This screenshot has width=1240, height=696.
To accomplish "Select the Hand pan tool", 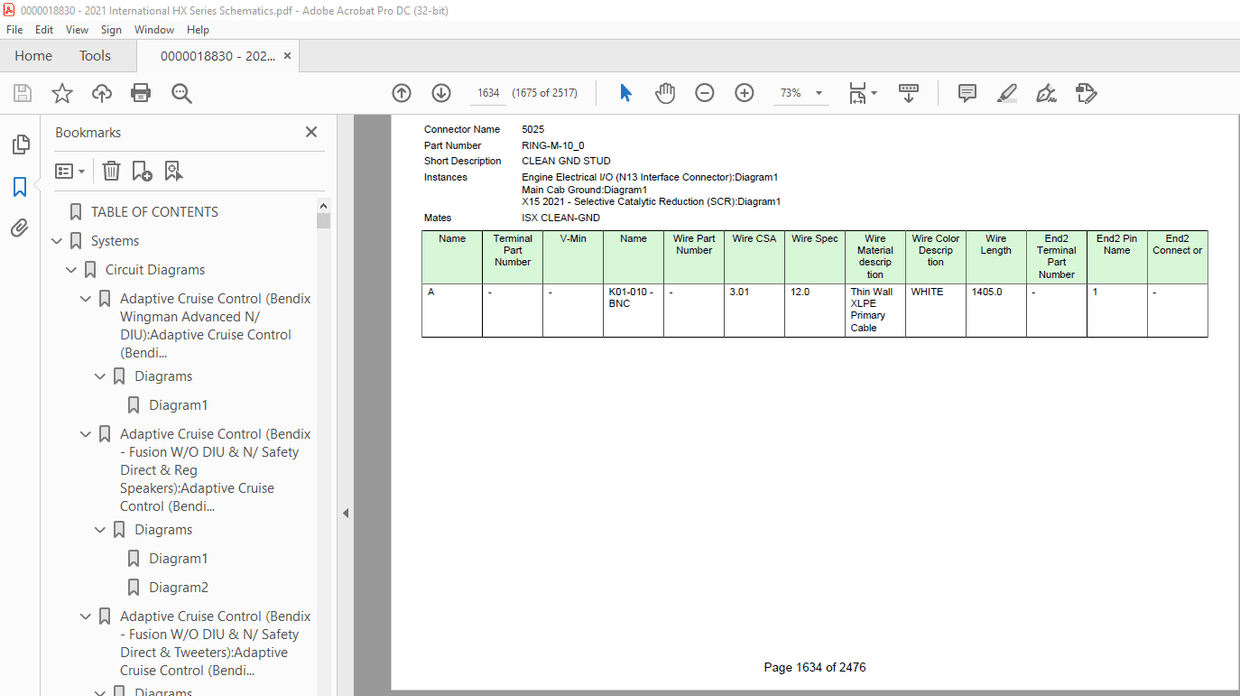I will 665,93.
